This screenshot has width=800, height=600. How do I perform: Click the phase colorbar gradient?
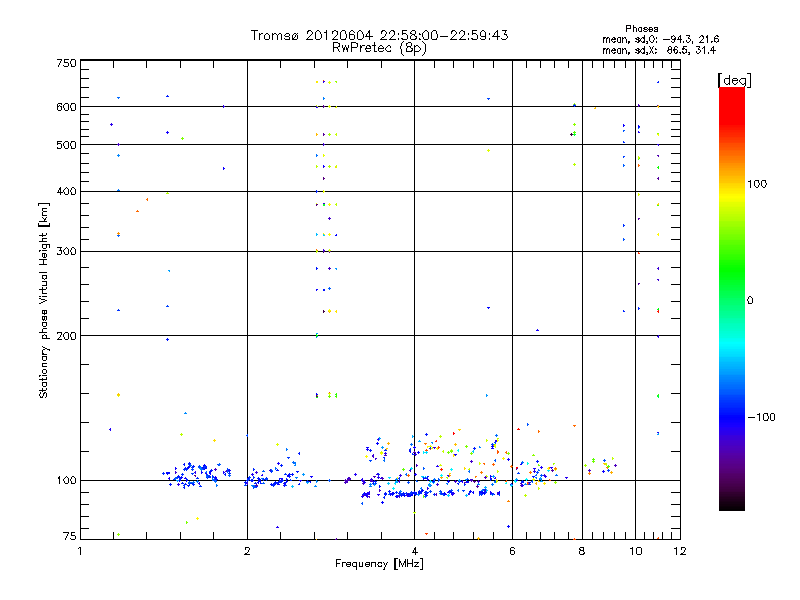(x=732, y=299)
